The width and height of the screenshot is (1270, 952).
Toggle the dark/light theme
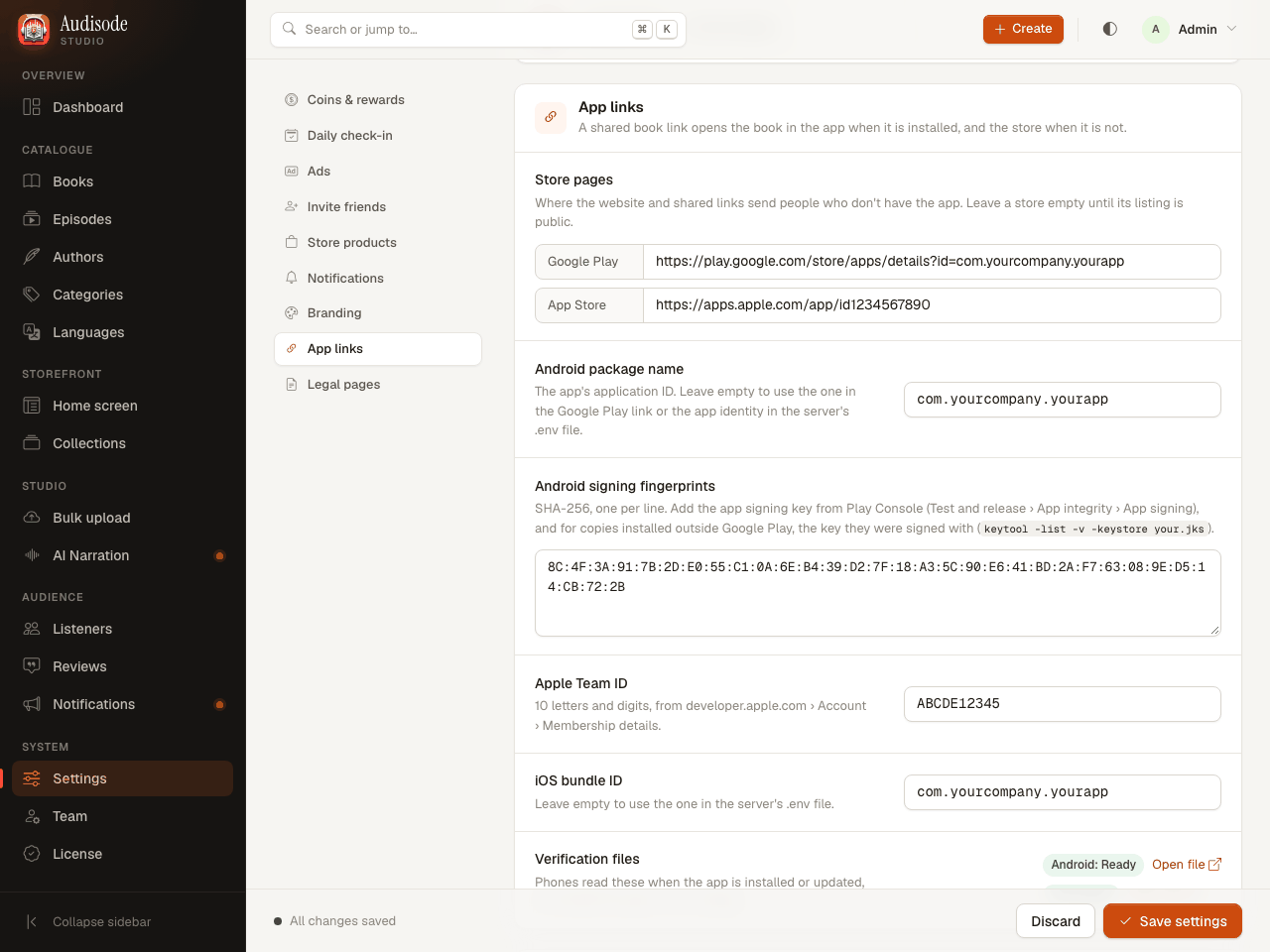point(1110,29)
